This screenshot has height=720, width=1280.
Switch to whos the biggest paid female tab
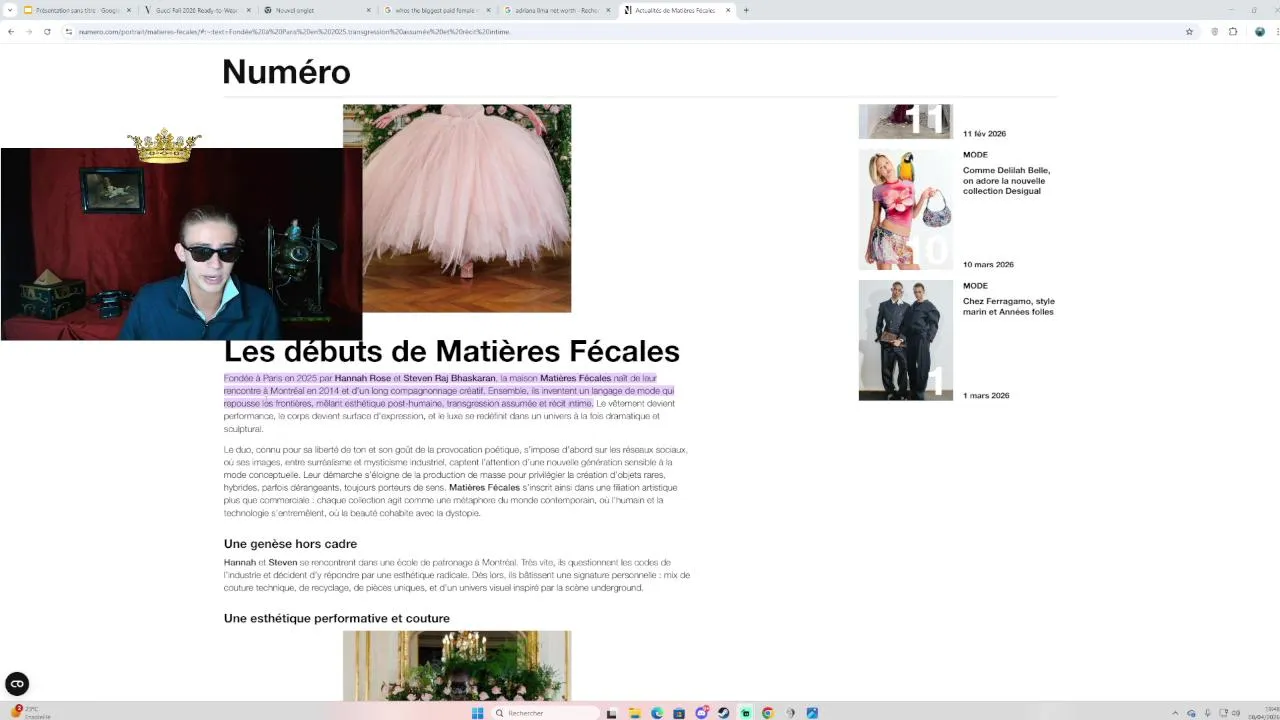coord(437,10)
